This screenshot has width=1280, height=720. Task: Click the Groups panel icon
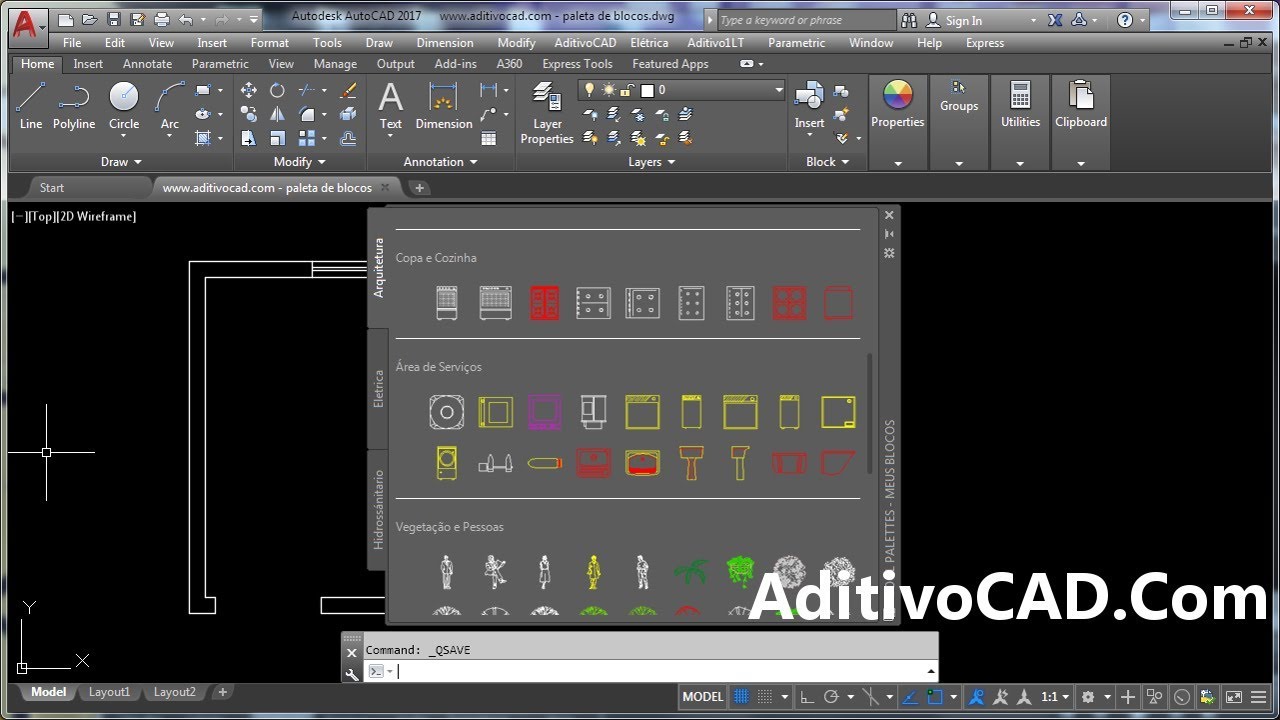pos(958,88)
